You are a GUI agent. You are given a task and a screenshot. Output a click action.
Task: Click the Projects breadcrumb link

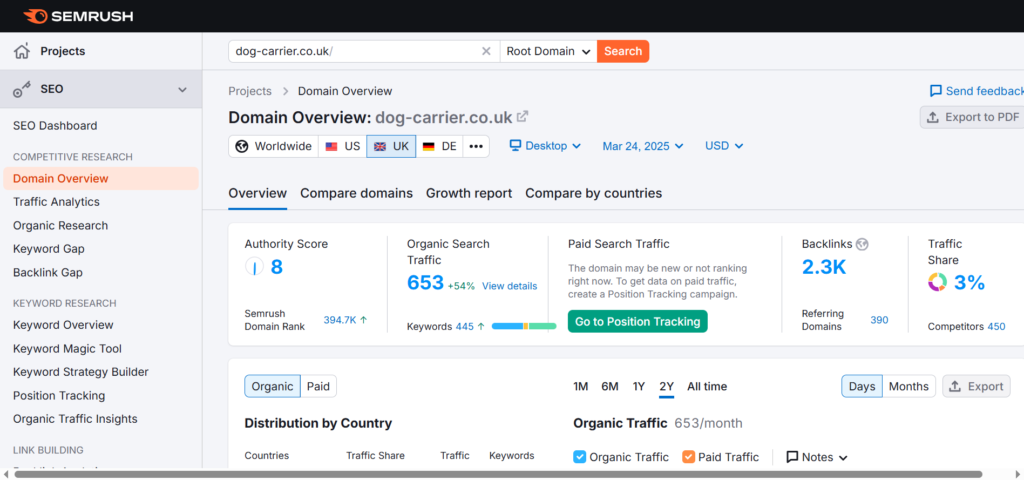click(x=250, y=91)
